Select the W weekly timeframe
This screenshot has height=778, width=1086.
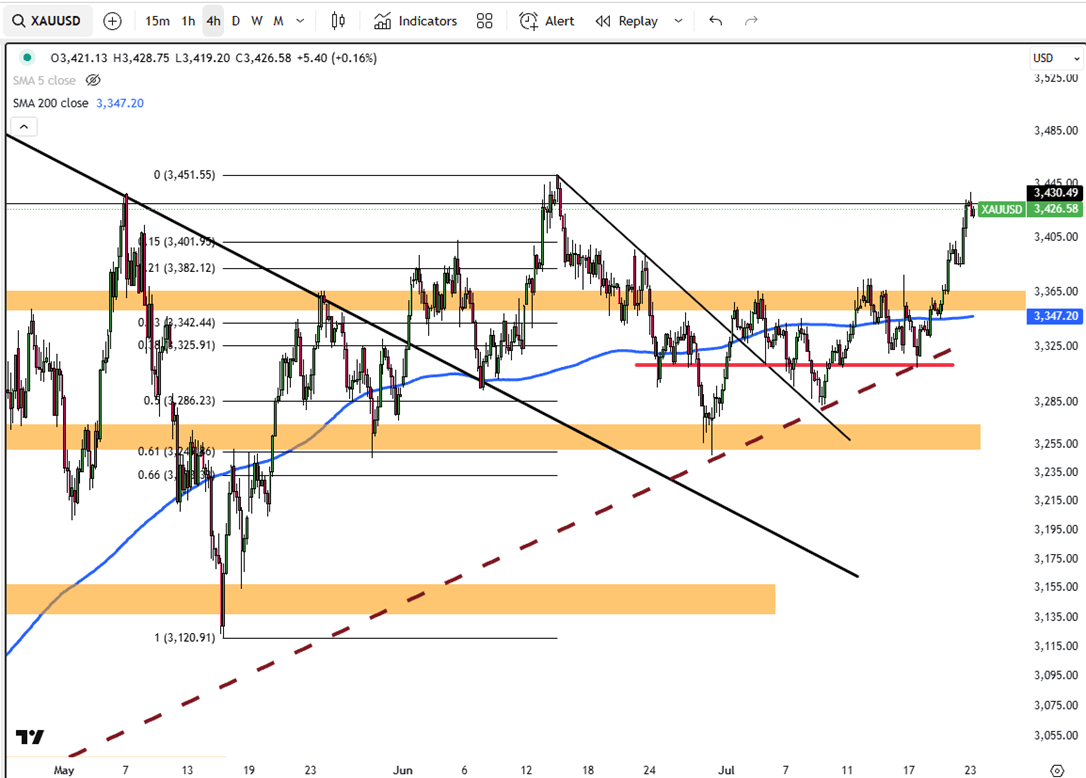pyautogui.click(x=256, y=21)
